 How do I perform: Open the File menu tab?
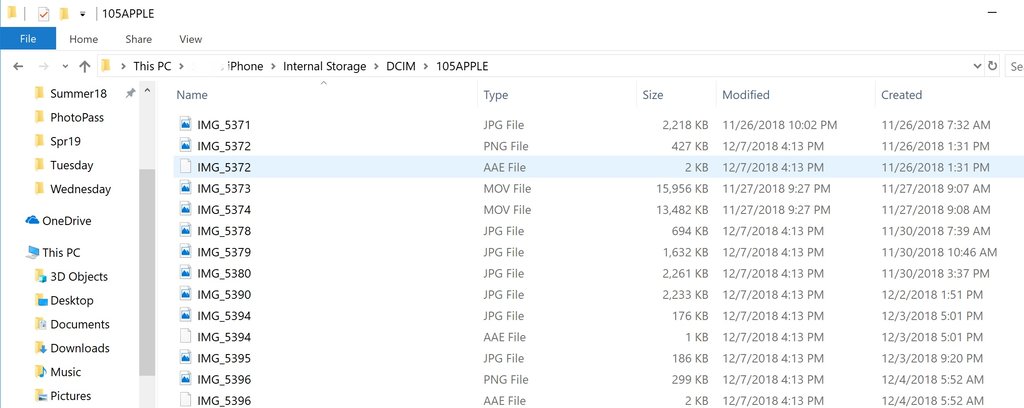(28, 39)
